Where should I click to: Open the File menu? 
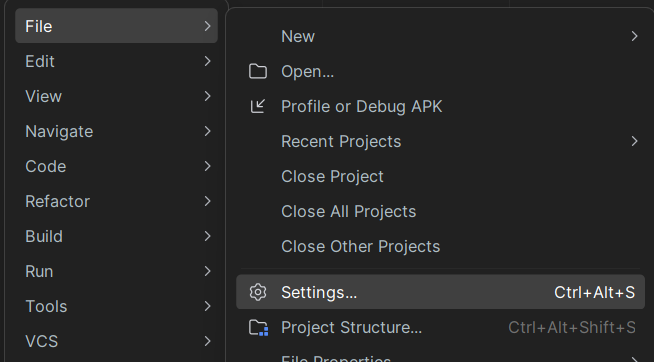coord(116,26)
